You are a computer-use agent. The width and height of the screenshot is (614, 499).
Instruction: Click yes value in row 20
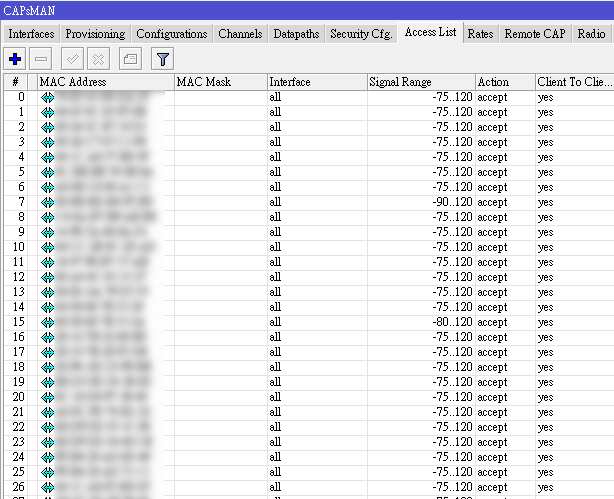(x=545, y=397)
